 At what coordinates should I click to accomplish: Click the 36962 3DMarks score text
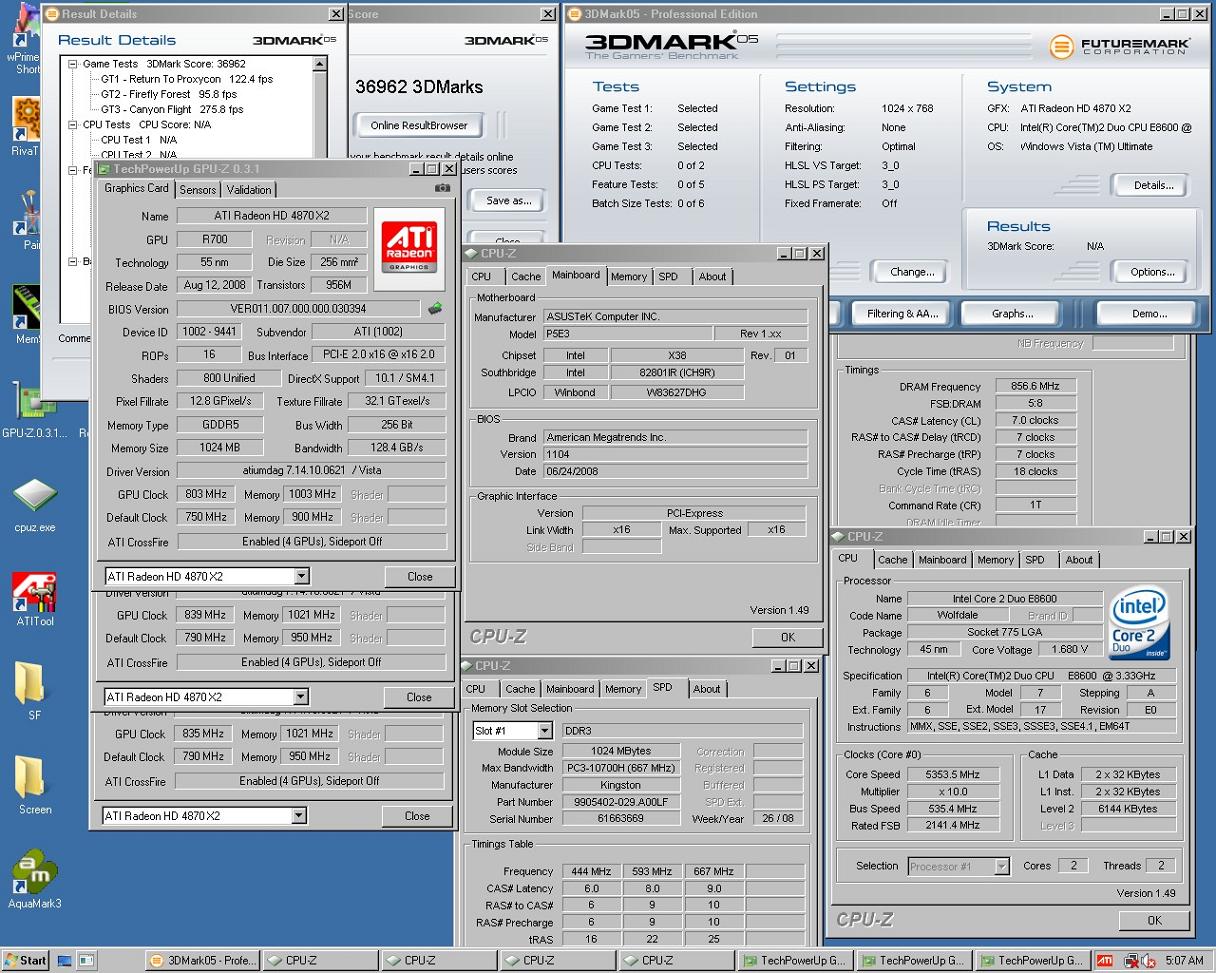click(x=419, y=87)
